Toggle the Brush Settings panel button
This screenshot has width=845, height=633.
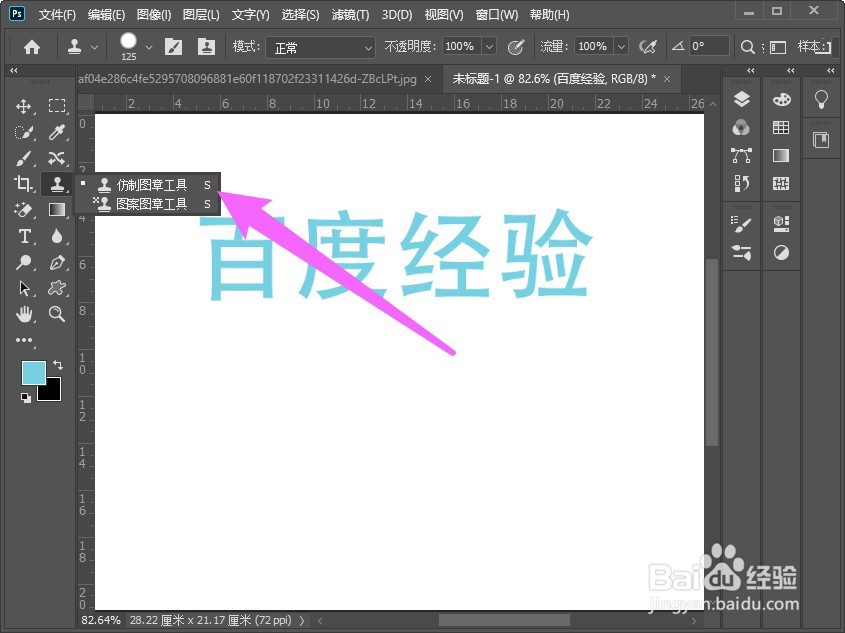pos(174,47)
